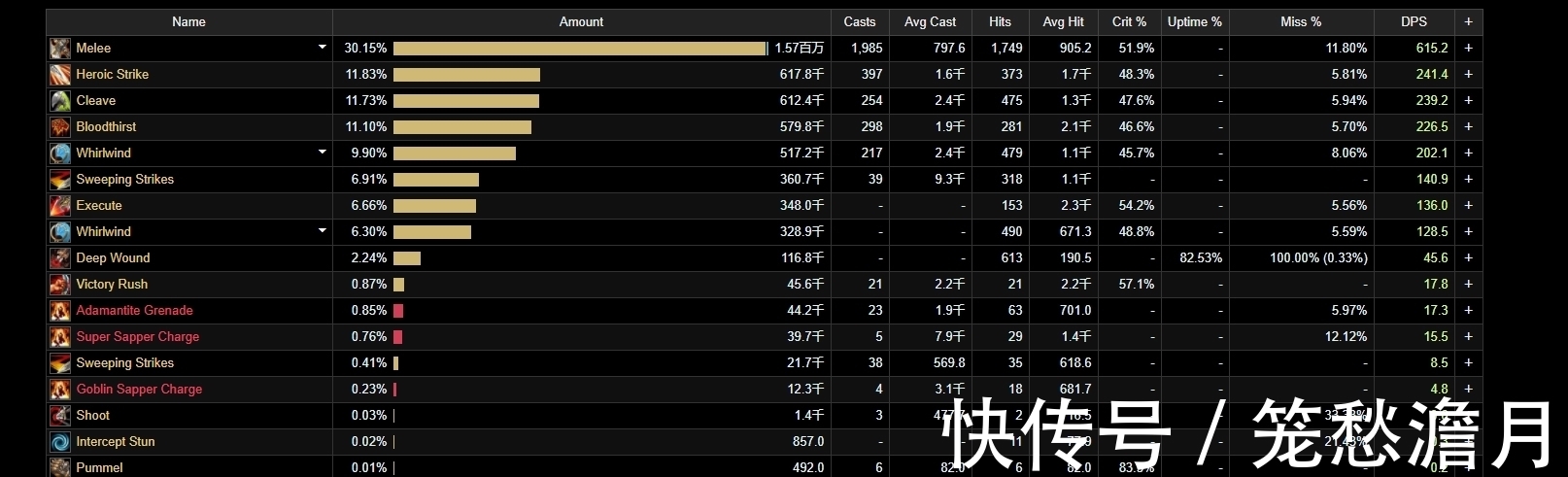Click the red Adamantite Grenade amount bar
Screen dimensions: 1568x477
(398, 310)
